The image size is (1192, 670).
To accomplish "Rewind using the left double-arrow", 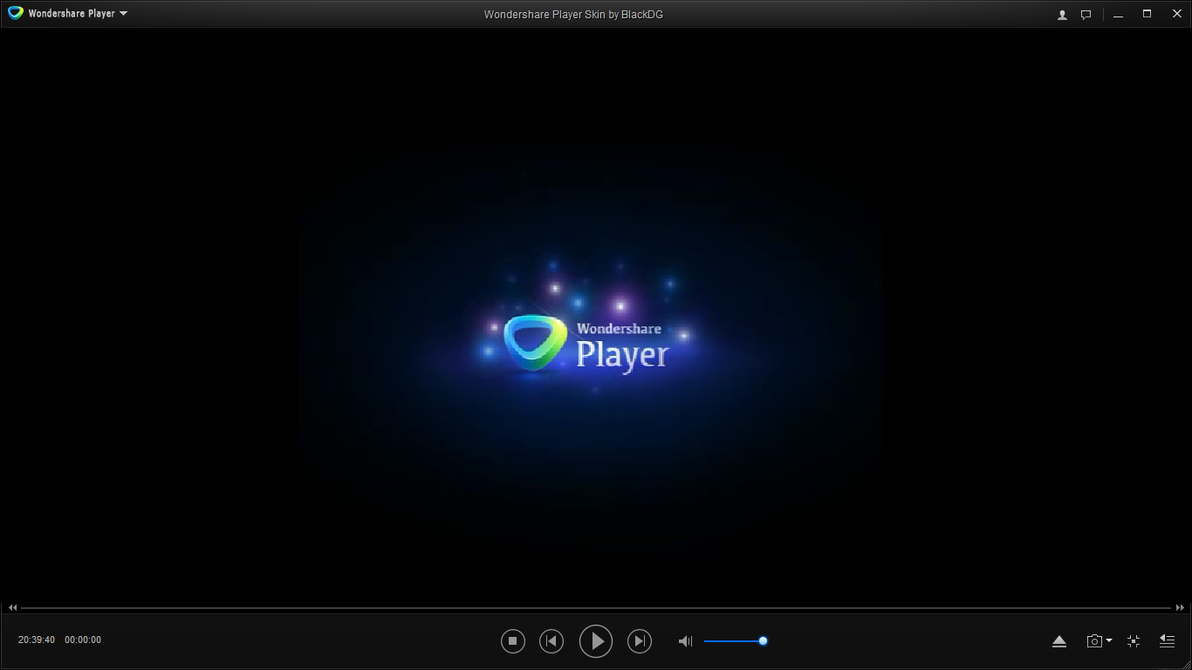I will (x=12, y=608).
